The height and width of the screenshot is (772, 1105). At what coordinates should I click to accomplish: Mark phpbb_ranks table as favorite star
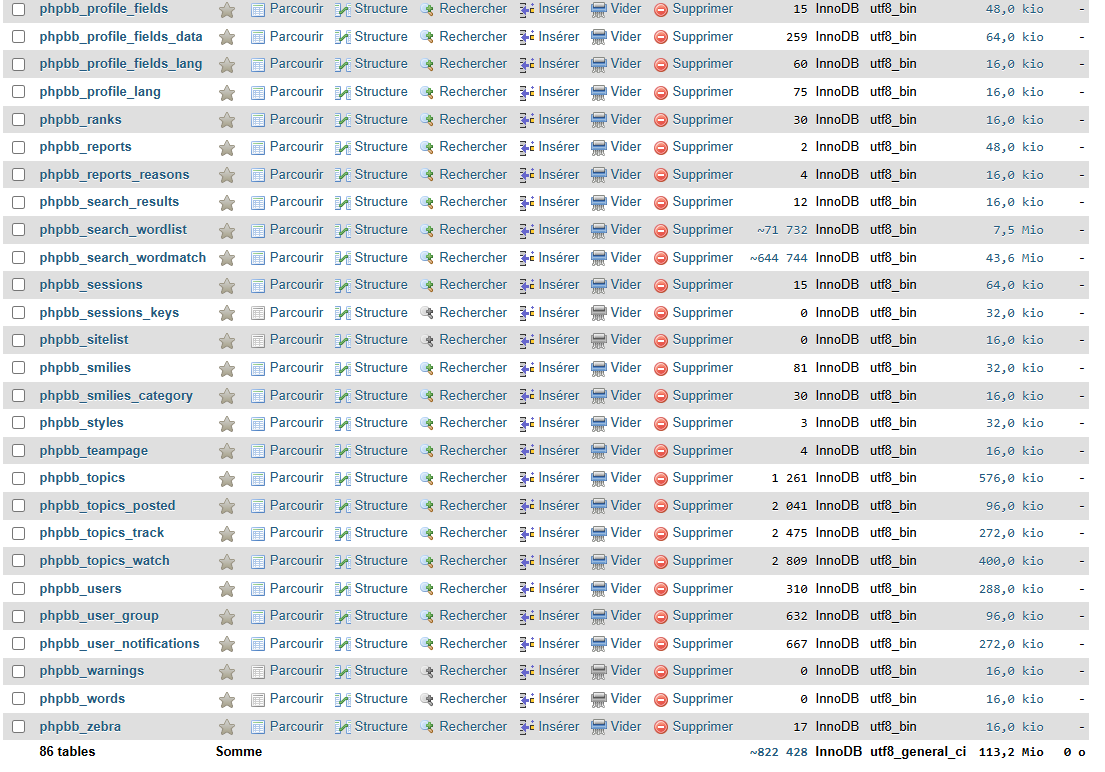(x=227, y=121)
